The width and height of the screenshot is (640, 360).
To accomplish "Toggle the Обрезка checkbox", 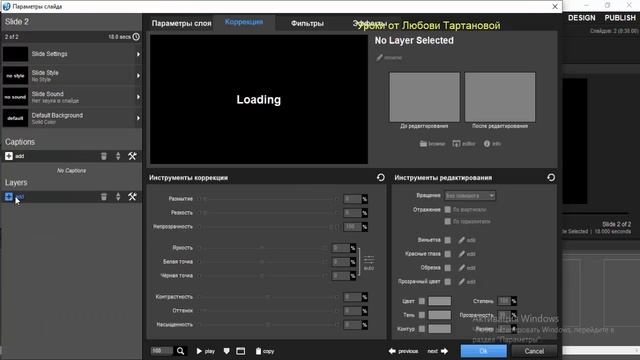I will coord(448,268).
